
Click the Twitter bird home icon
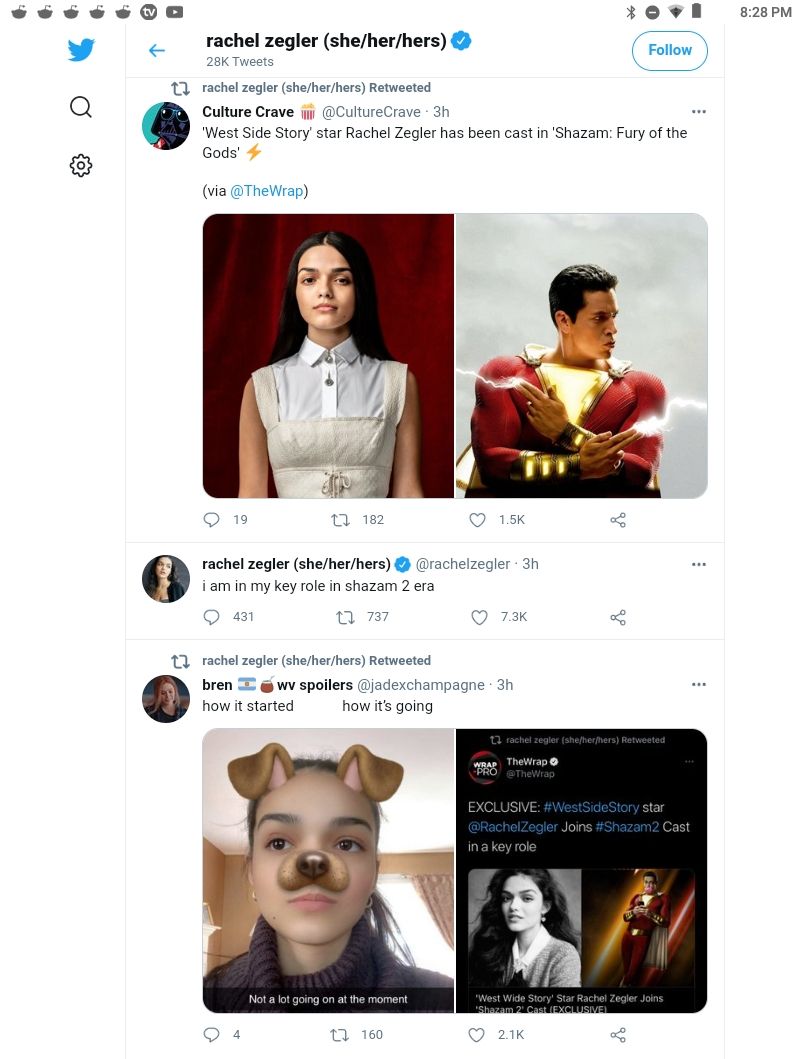(81, 50)
